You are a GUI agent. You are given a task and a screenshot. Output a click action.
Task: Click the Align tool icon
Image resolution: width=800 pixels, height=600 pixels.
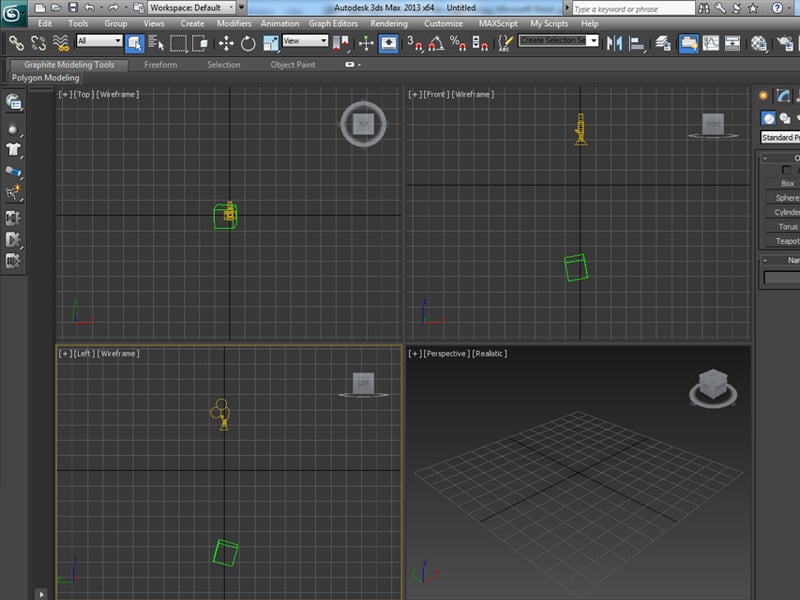pyautogui.click(x=636, y=43)
